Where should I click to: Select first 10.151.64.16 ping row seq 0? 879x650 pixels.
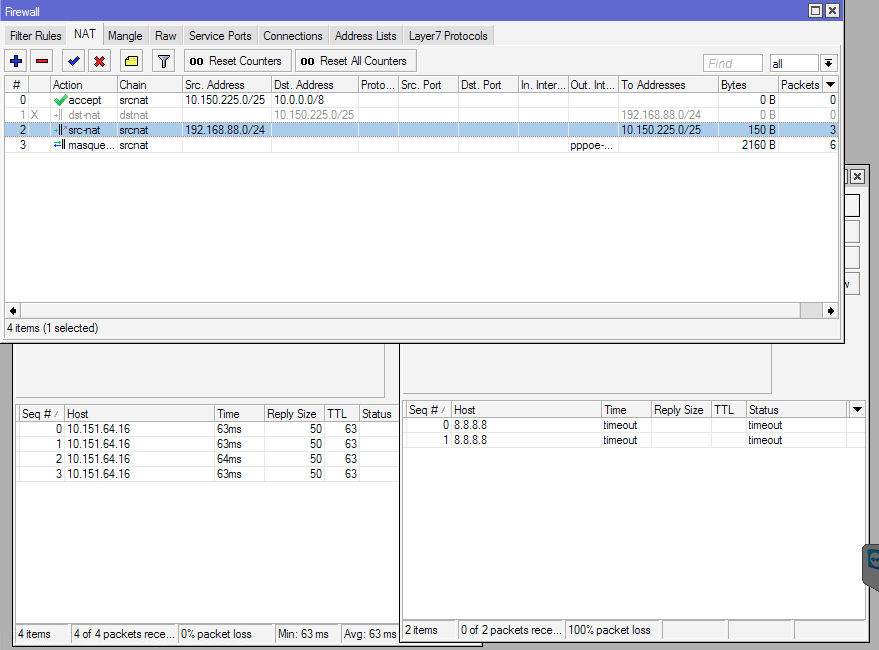tap(207, 429)
